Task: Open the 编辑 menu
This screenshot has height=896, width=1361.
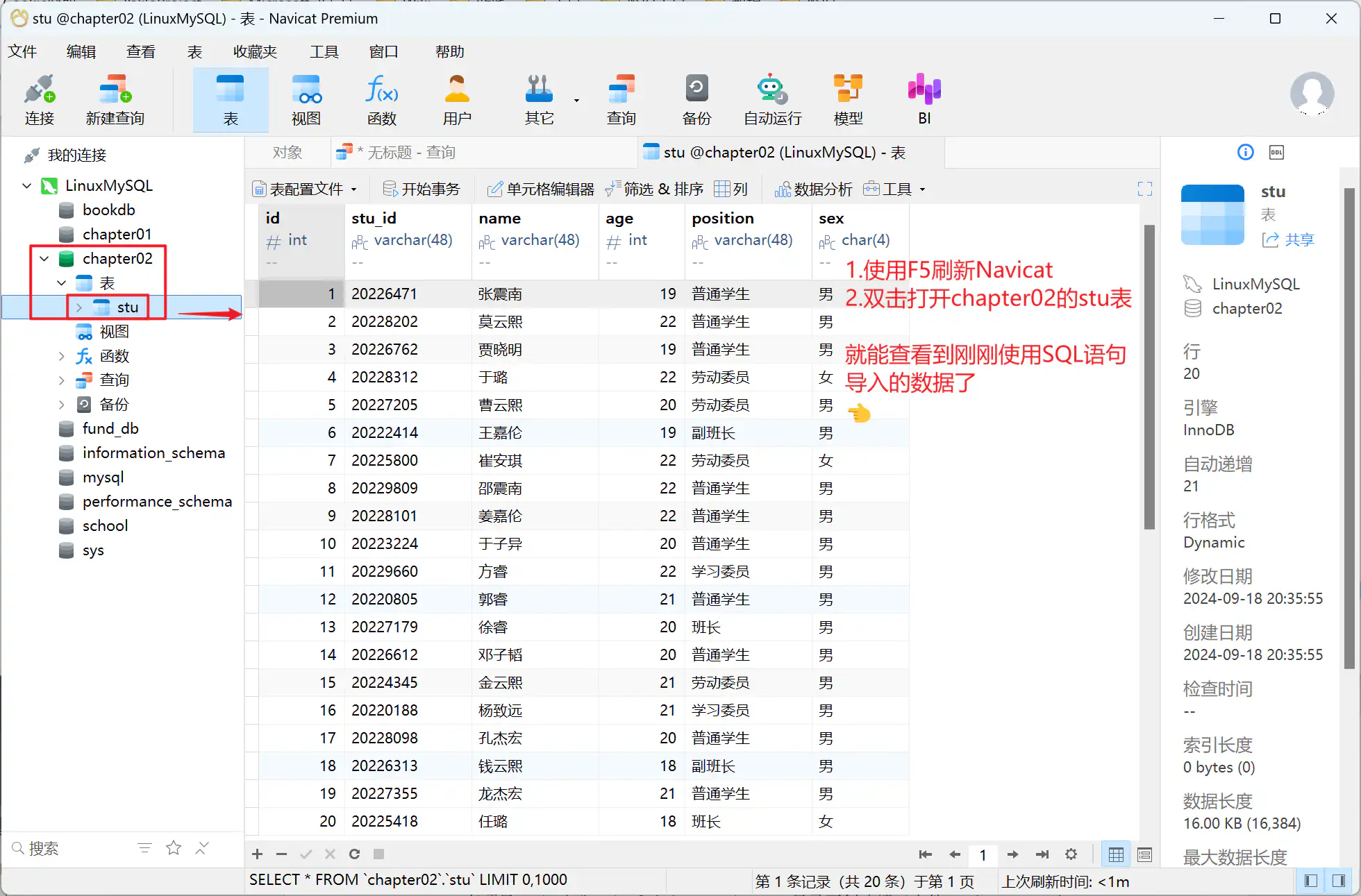Action: [81, 52]
